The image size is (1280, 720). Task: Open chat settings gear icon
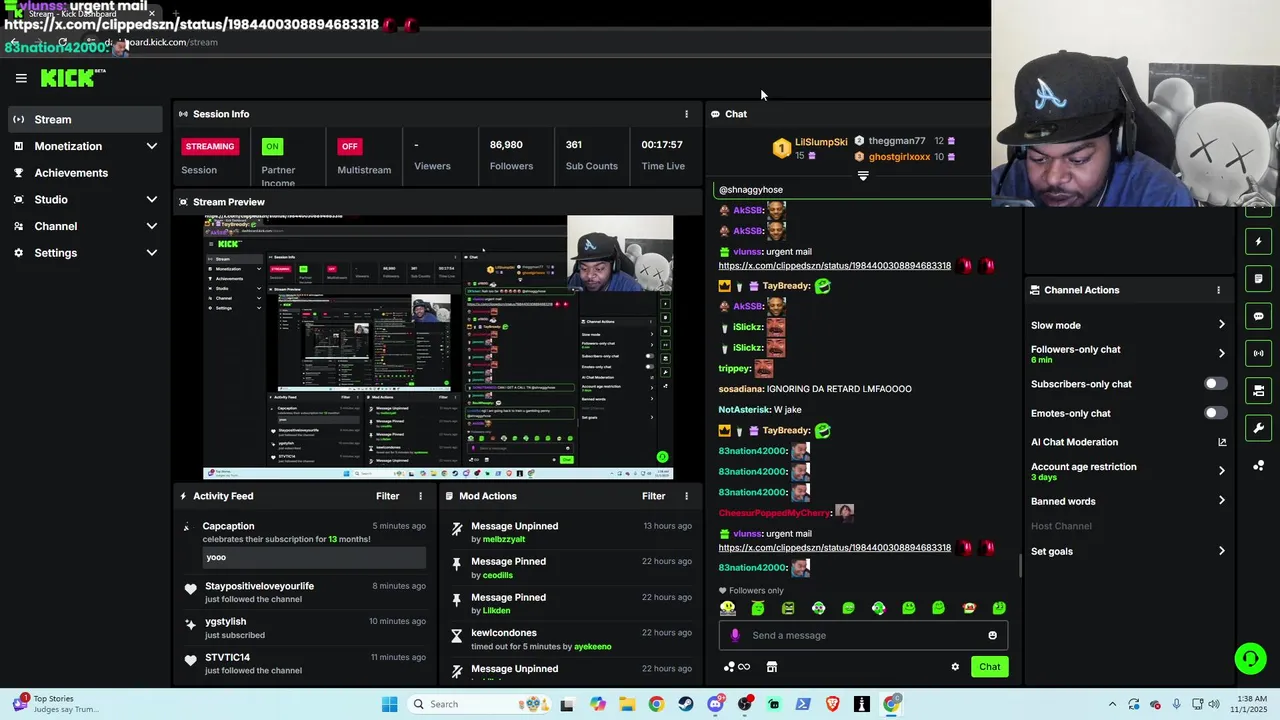(955, 667)
